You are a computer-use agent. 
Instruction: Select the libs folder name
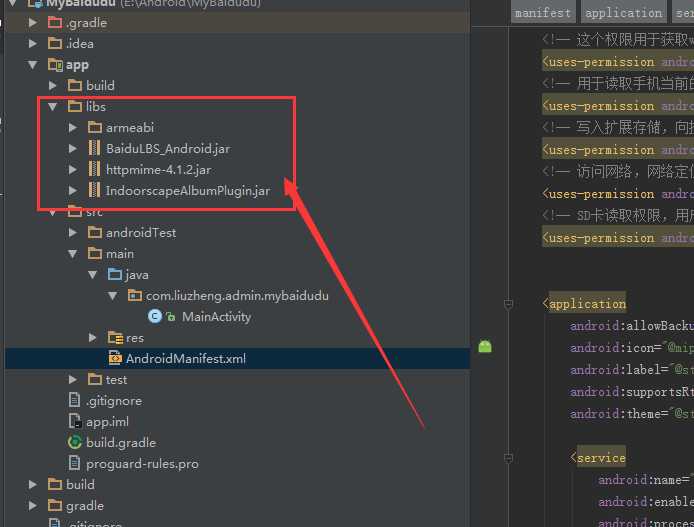click(96, 107)
